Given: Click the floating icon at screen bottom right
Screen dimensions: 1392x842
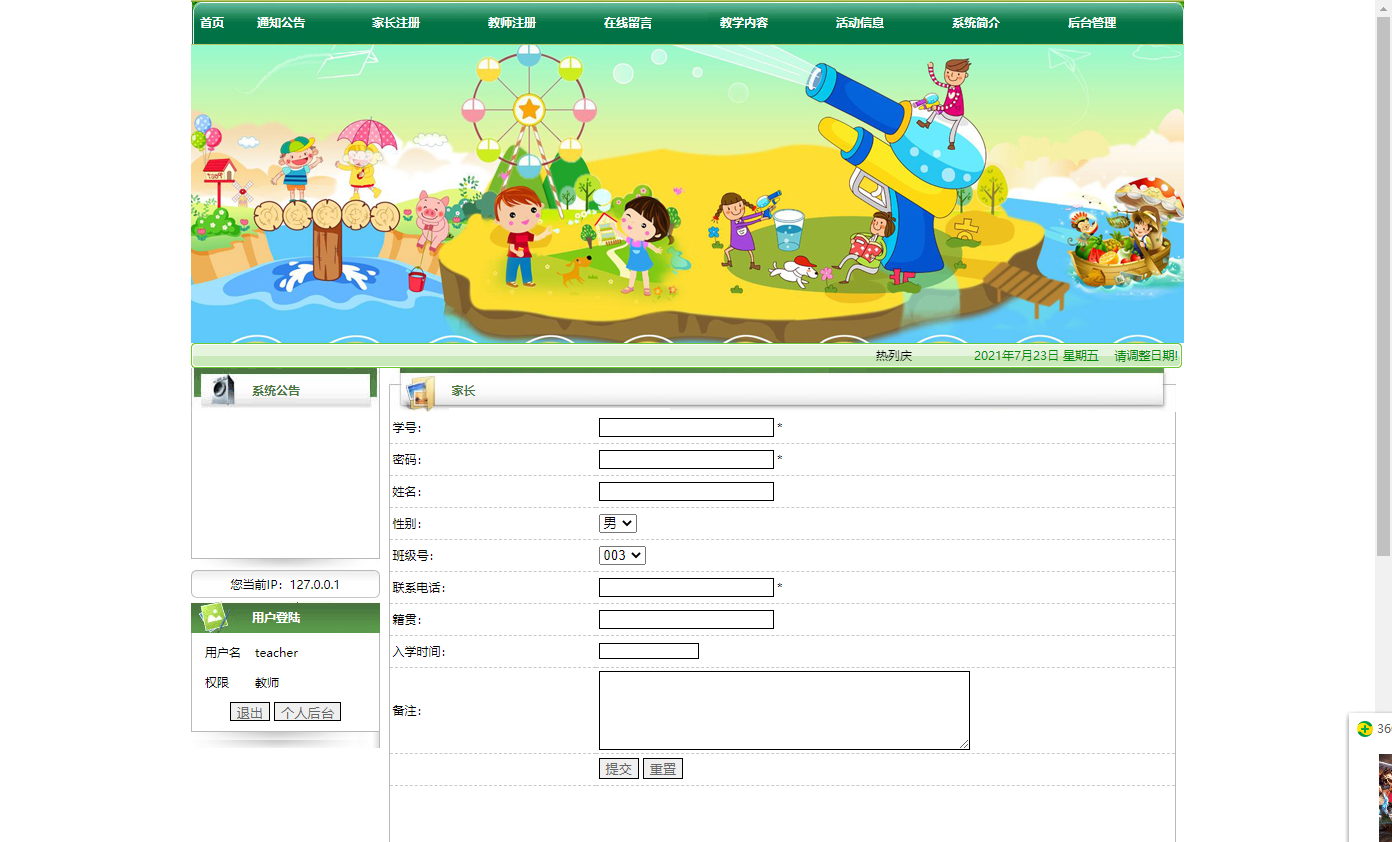Looking at the screenshot, I should pyautogui.click(x=1365, y=729).
